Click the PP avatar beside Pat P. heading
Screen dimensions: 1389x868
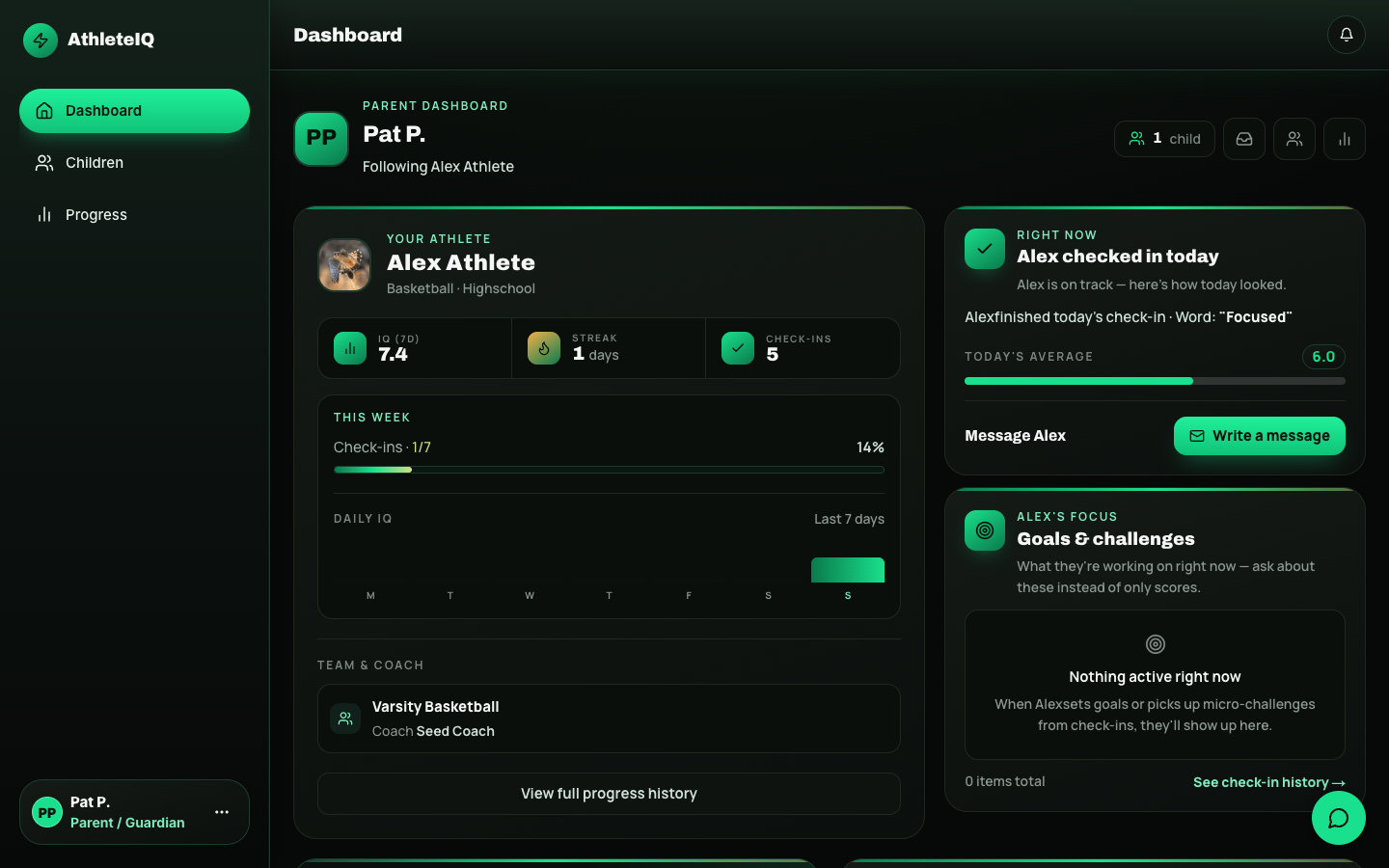click(x=321, y=139)
